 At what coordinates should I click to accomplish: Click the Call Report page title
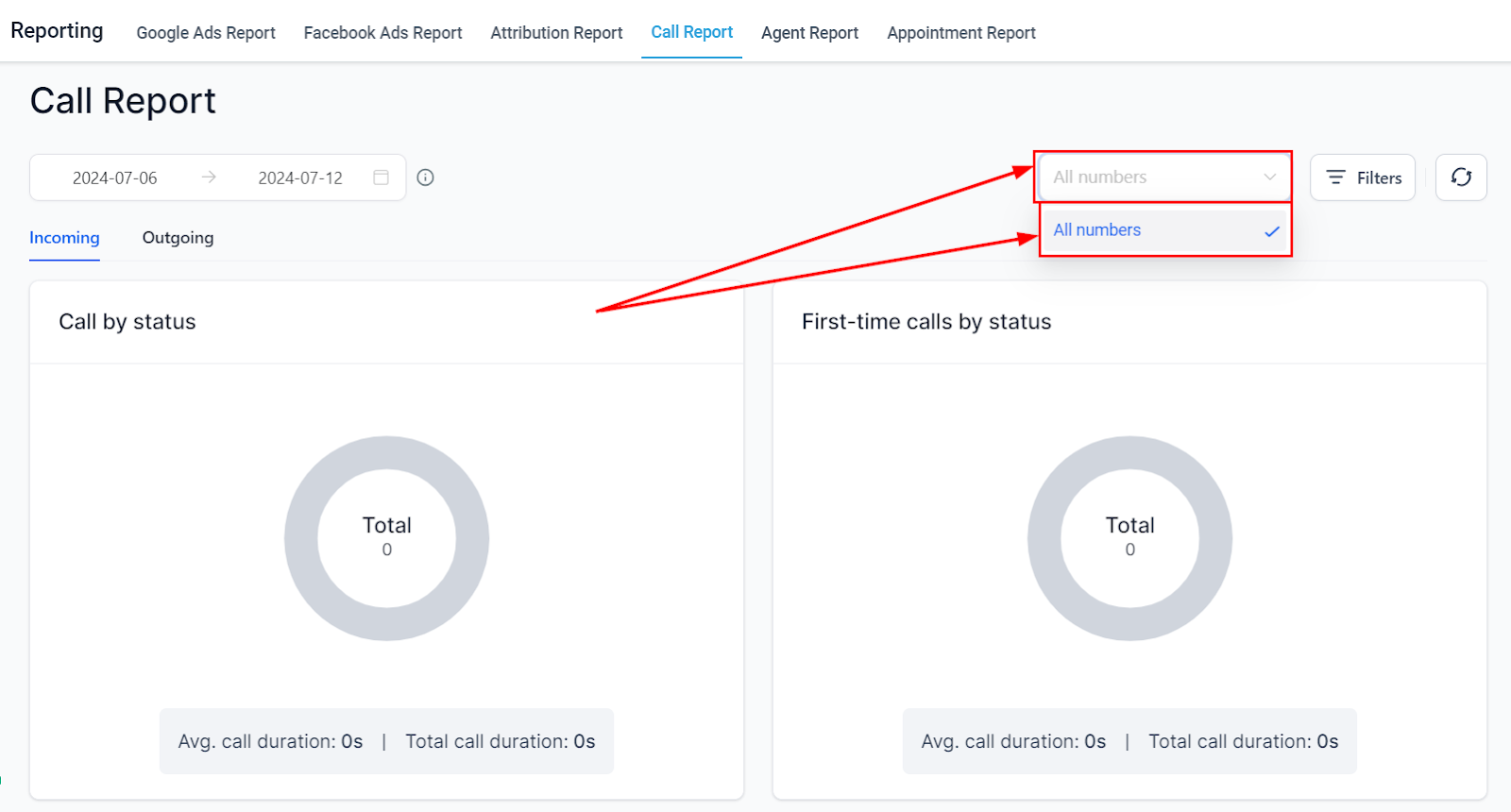[x=123, y=100]
